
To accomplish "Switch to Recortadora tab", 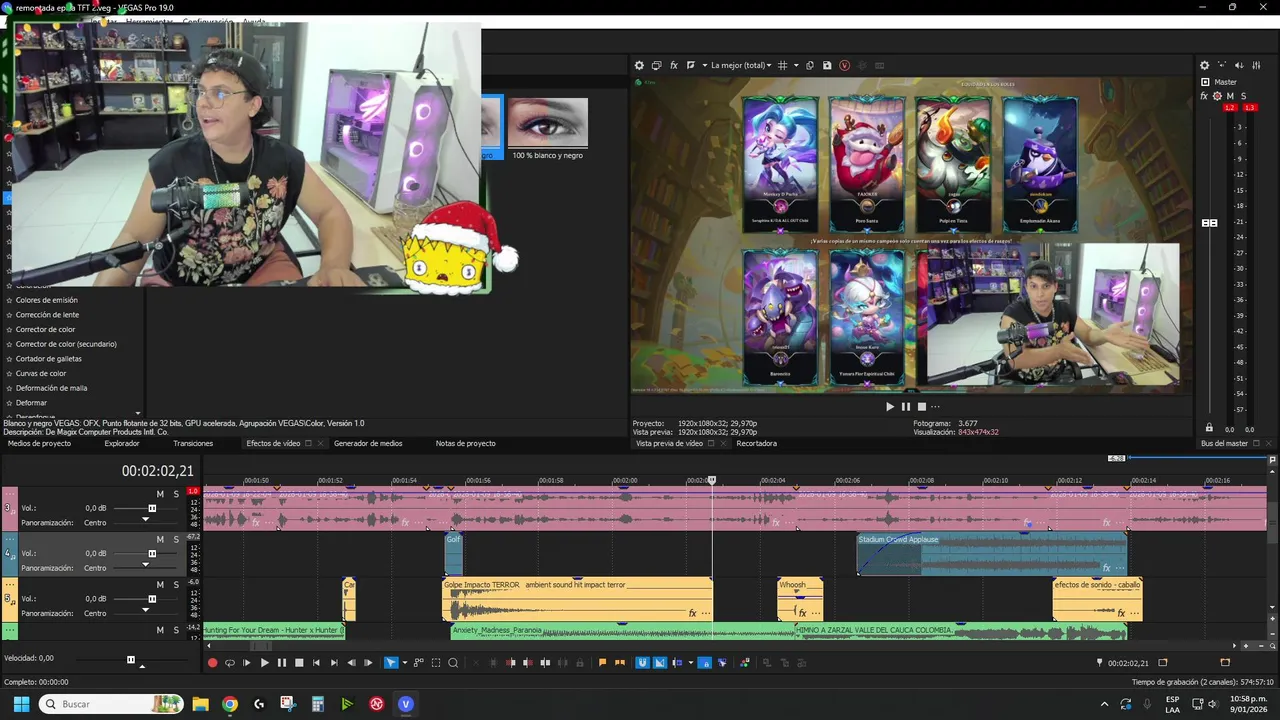I will pyautogui.click(x=756, y=443).
